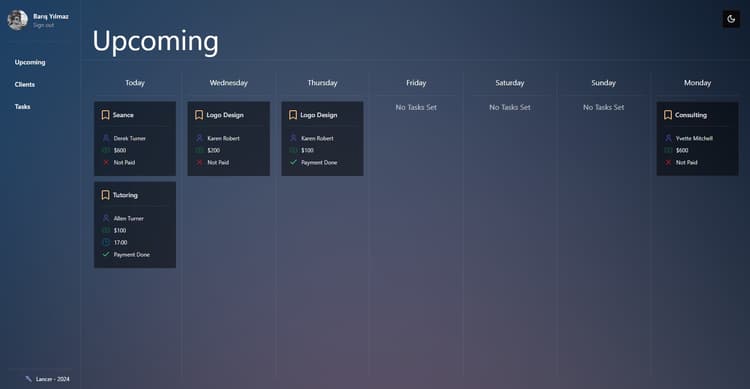This screenshot has width=750, height=389.
Task: Click the client name Derek Turner
Action: coord(130,138)
